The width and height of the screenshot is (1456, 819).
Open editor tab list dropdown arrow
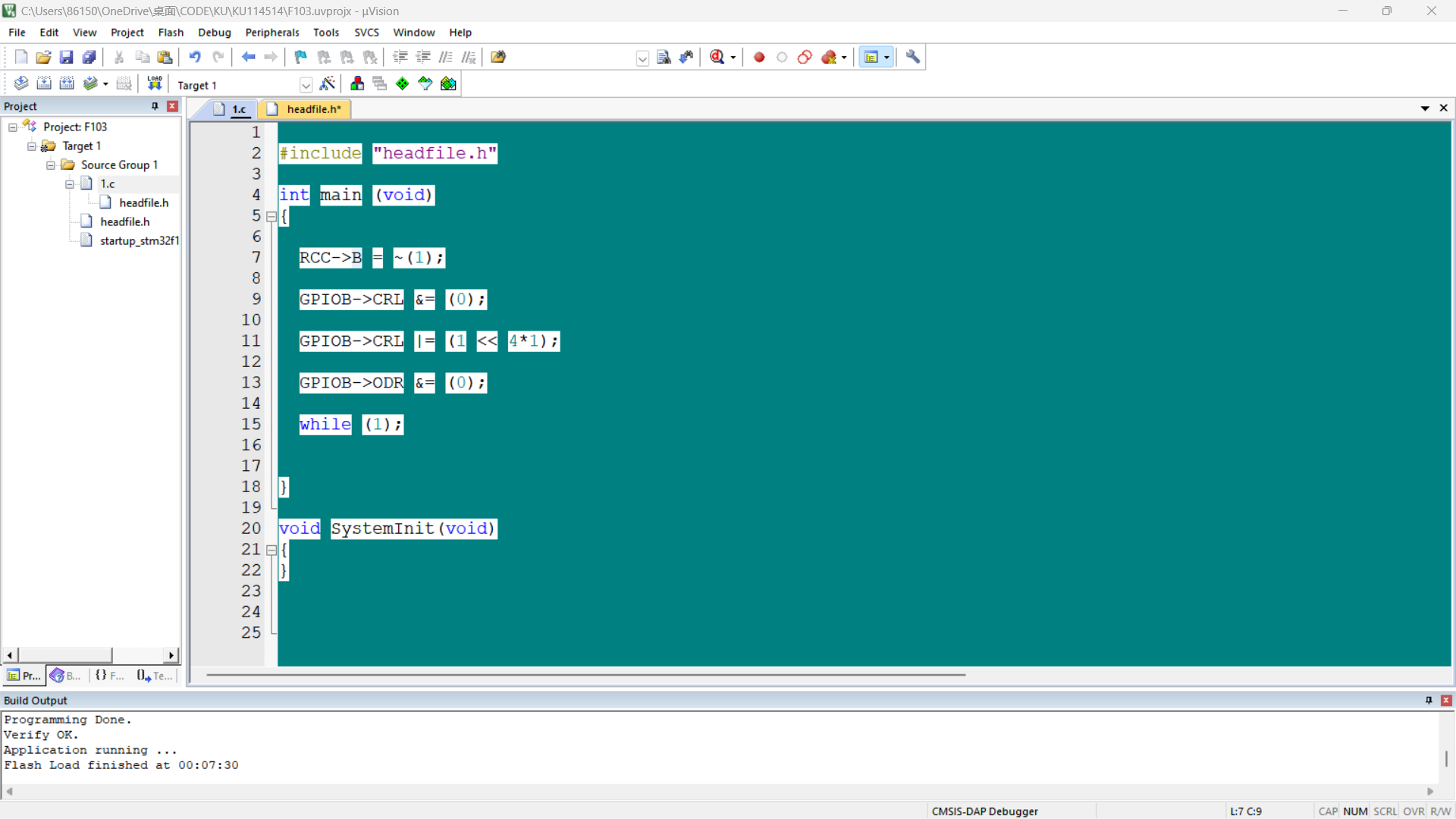[x=1425, y=108]
